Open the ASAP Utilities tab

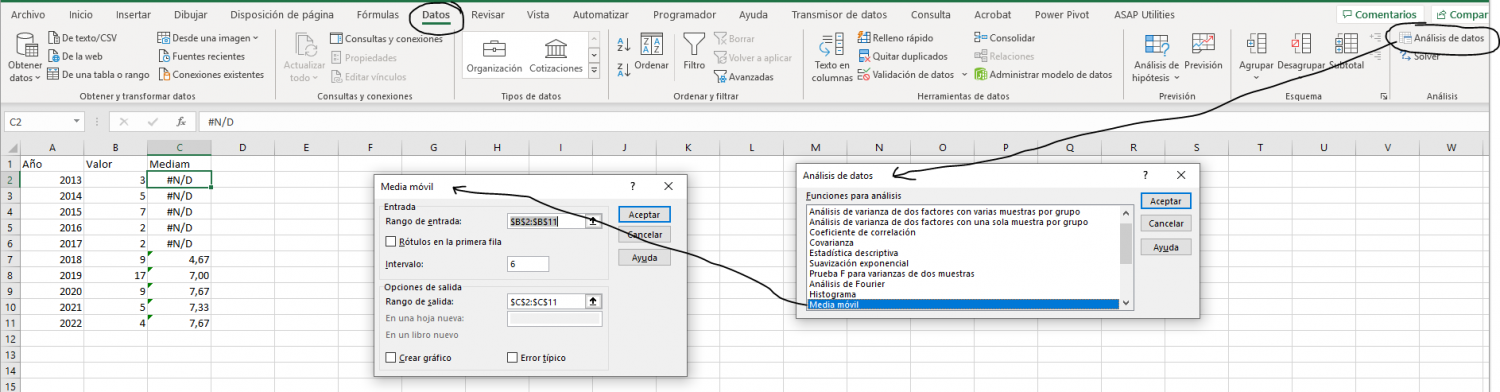1144,15
